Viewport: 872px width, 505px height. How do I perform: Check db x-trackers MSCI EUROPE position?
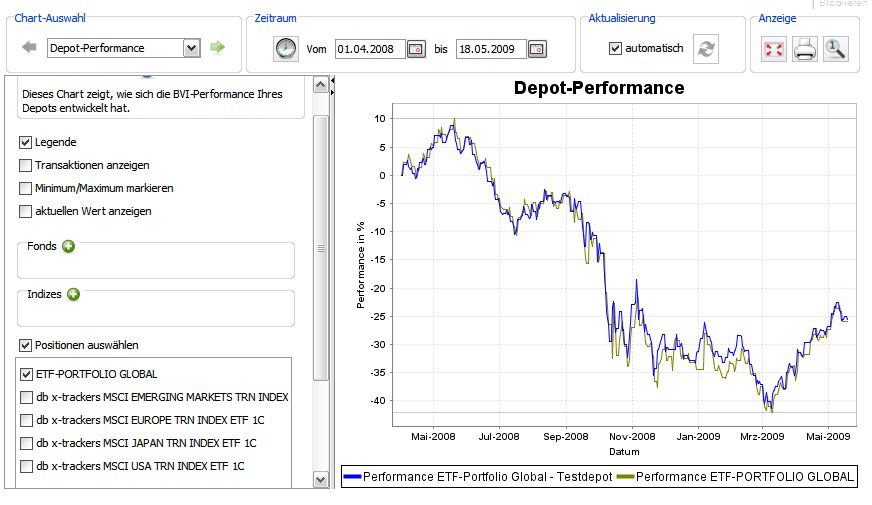pos(26,420)
